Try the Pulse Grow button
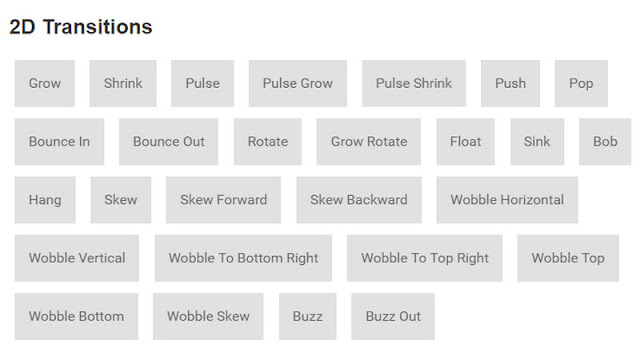 coord(298,83)
